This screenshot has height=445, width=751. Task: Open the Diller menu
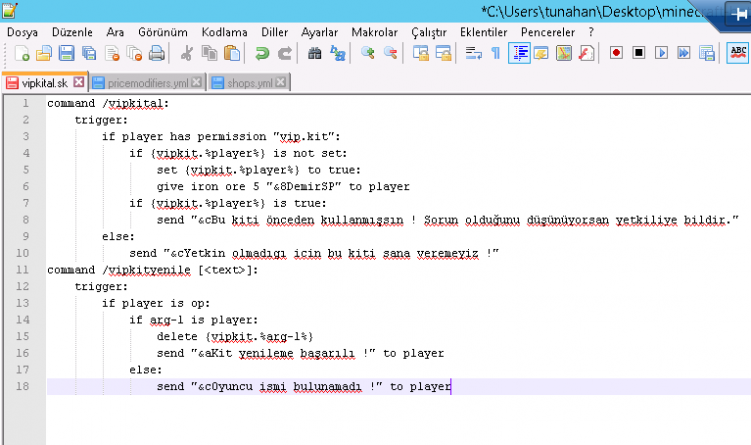pos(274,32)
